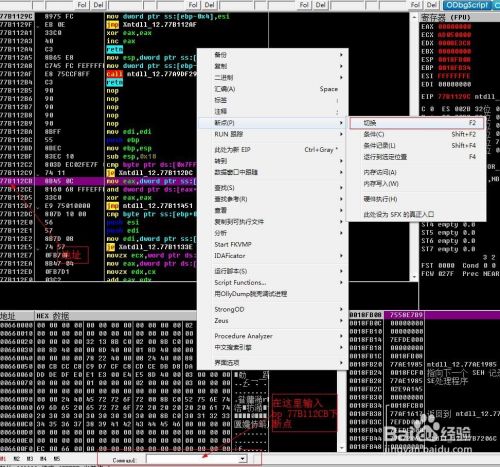Open the 复制 submenu
The image size is (500, 467).
pos(273,66)
